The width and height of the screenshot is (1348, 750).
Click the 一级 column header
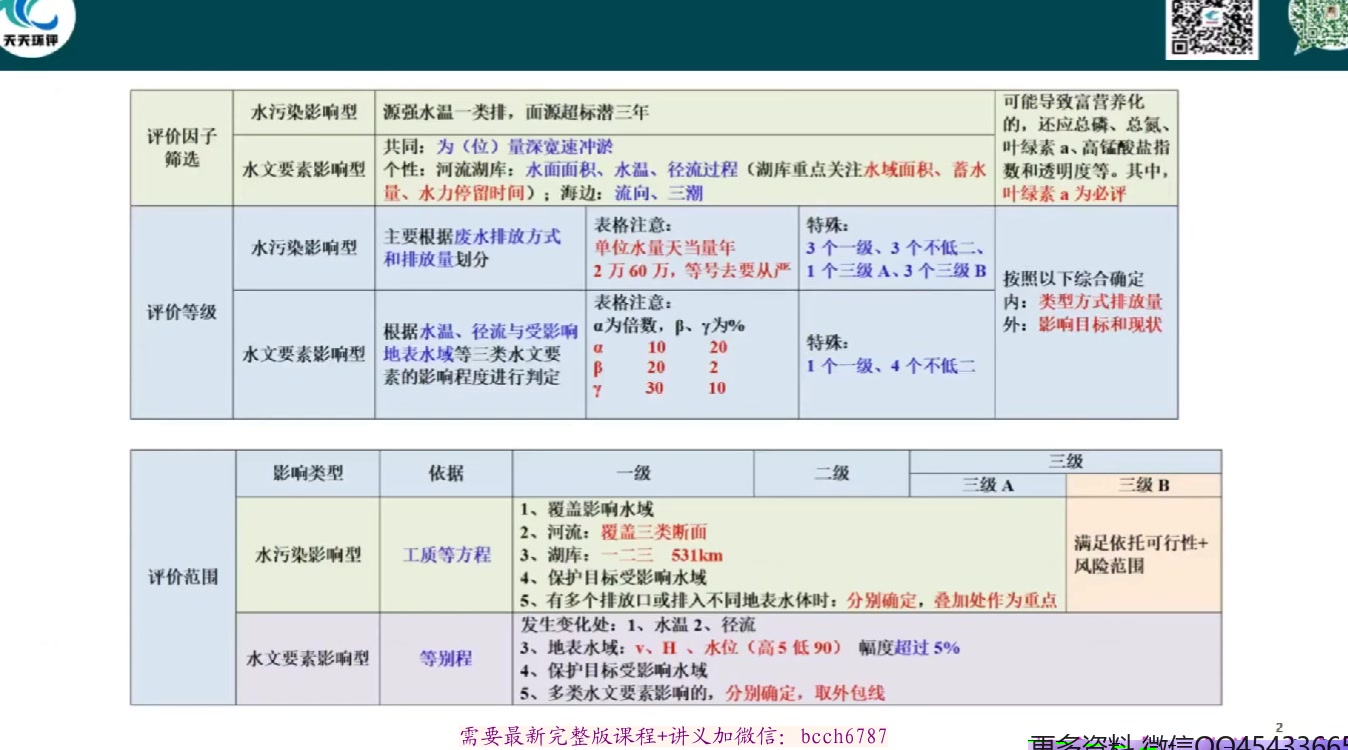pos(633,473)
